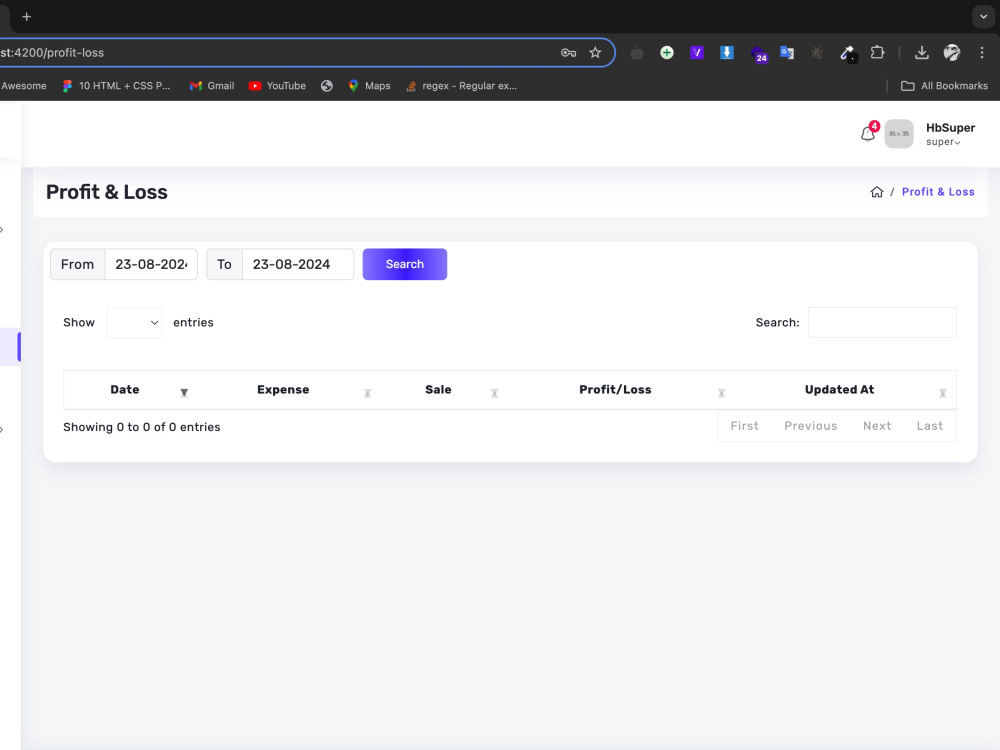Open the Google Translate extension
This screenshot has height=750, width=1000.
[x=787, y=52]
